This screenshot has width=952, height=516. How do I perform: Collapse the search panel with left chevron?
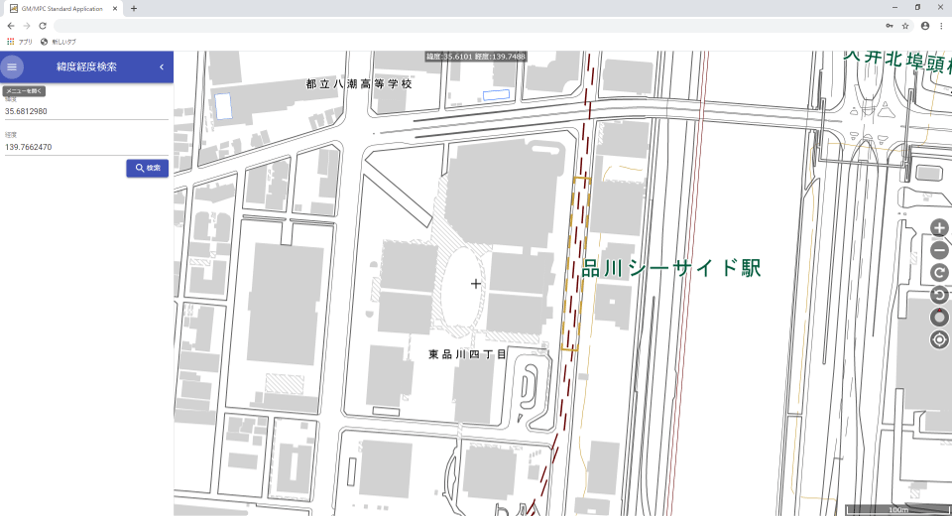click(x=162, y=67)
